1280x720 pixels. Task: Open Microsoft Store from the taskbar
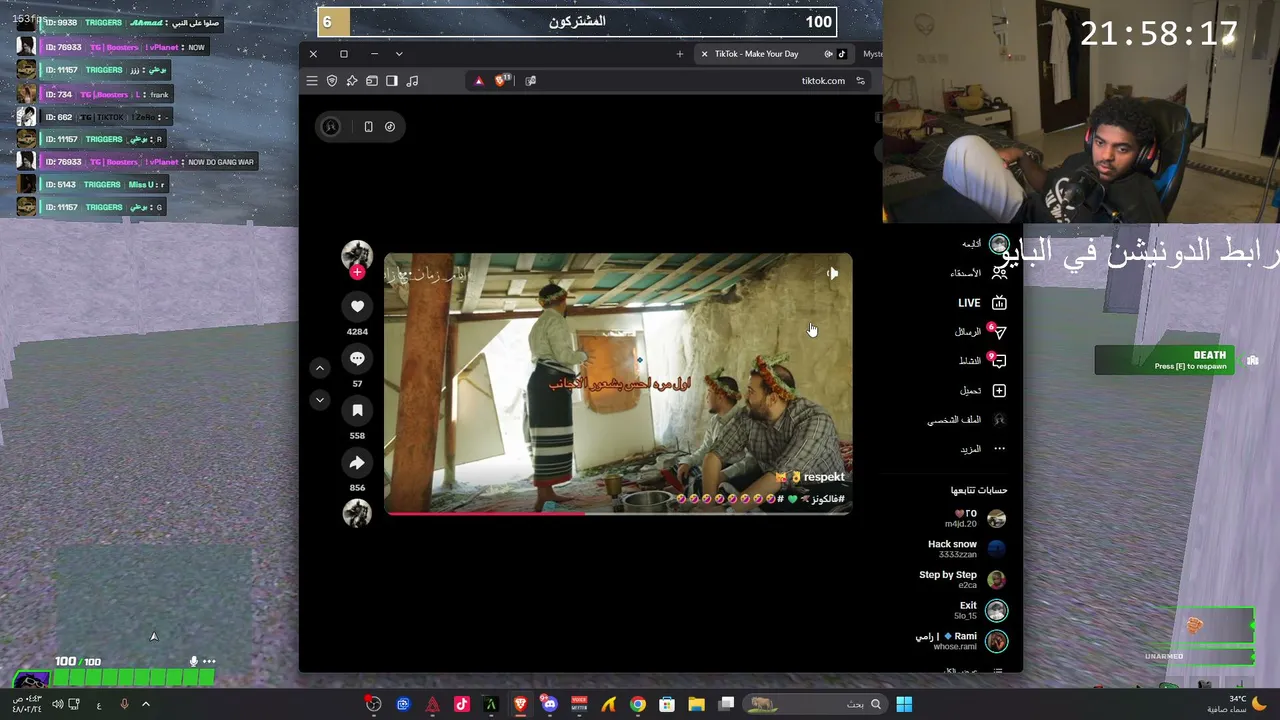(x=667, y=704)
